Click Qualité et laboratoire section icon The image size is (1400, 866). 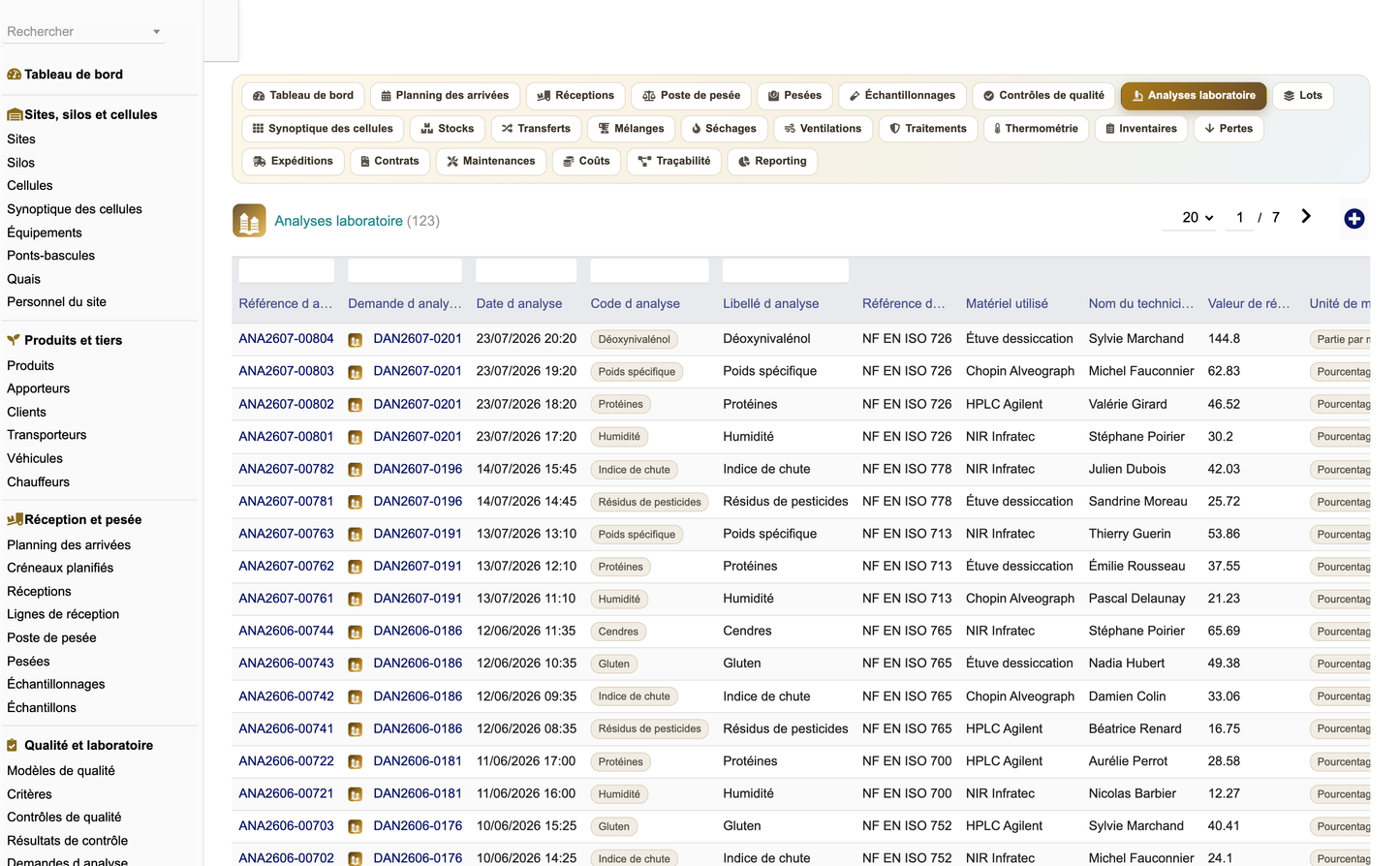tap(13, 745)
